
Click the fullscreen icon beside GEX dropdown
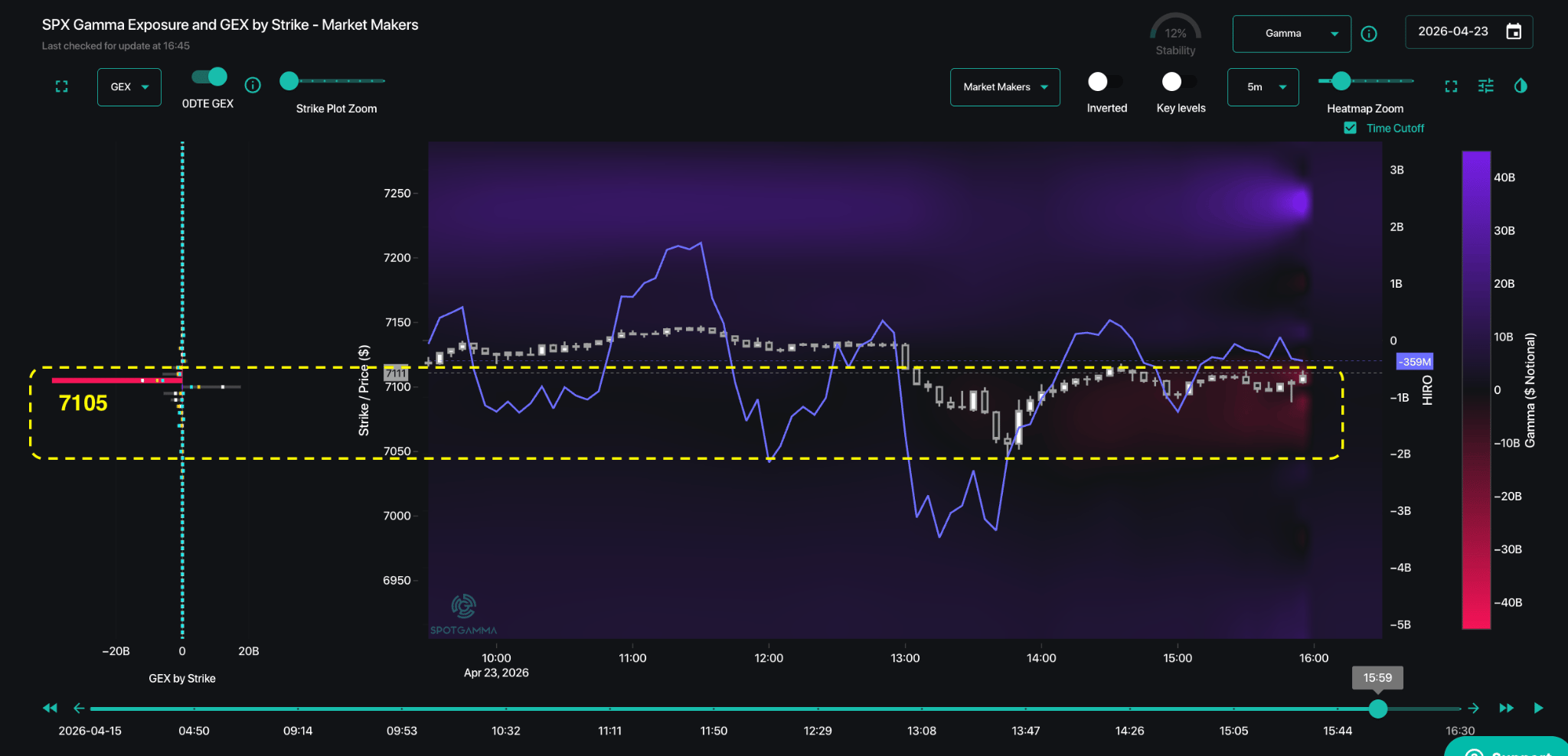(x=62, y=86)
